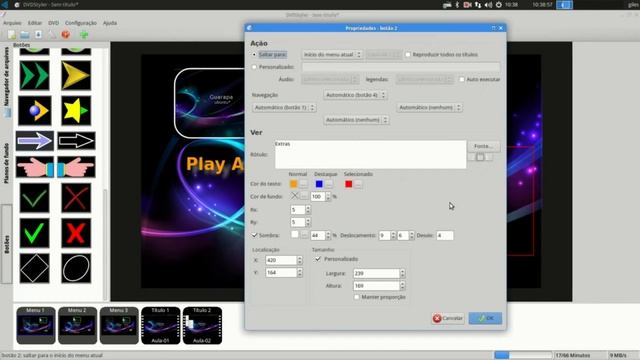640x360 pixels.
Task: Select the blue ball with arrow button
Action: coord(35,111)
